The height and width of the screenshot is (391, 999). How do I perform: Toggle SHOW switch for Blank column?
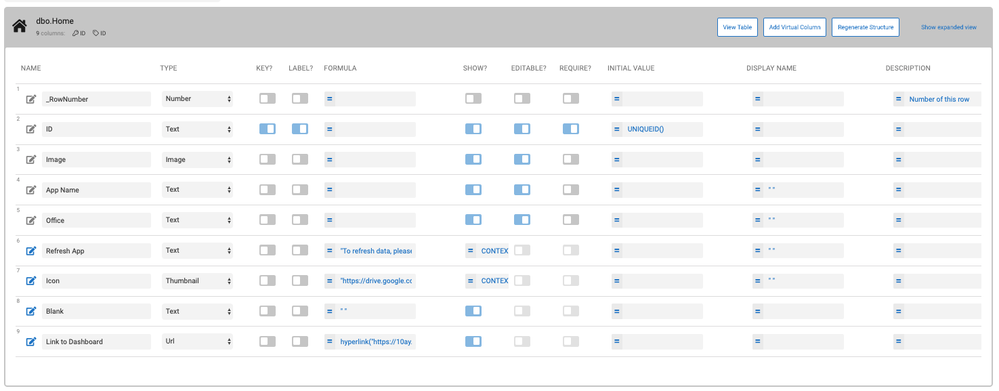click(473, 311)
